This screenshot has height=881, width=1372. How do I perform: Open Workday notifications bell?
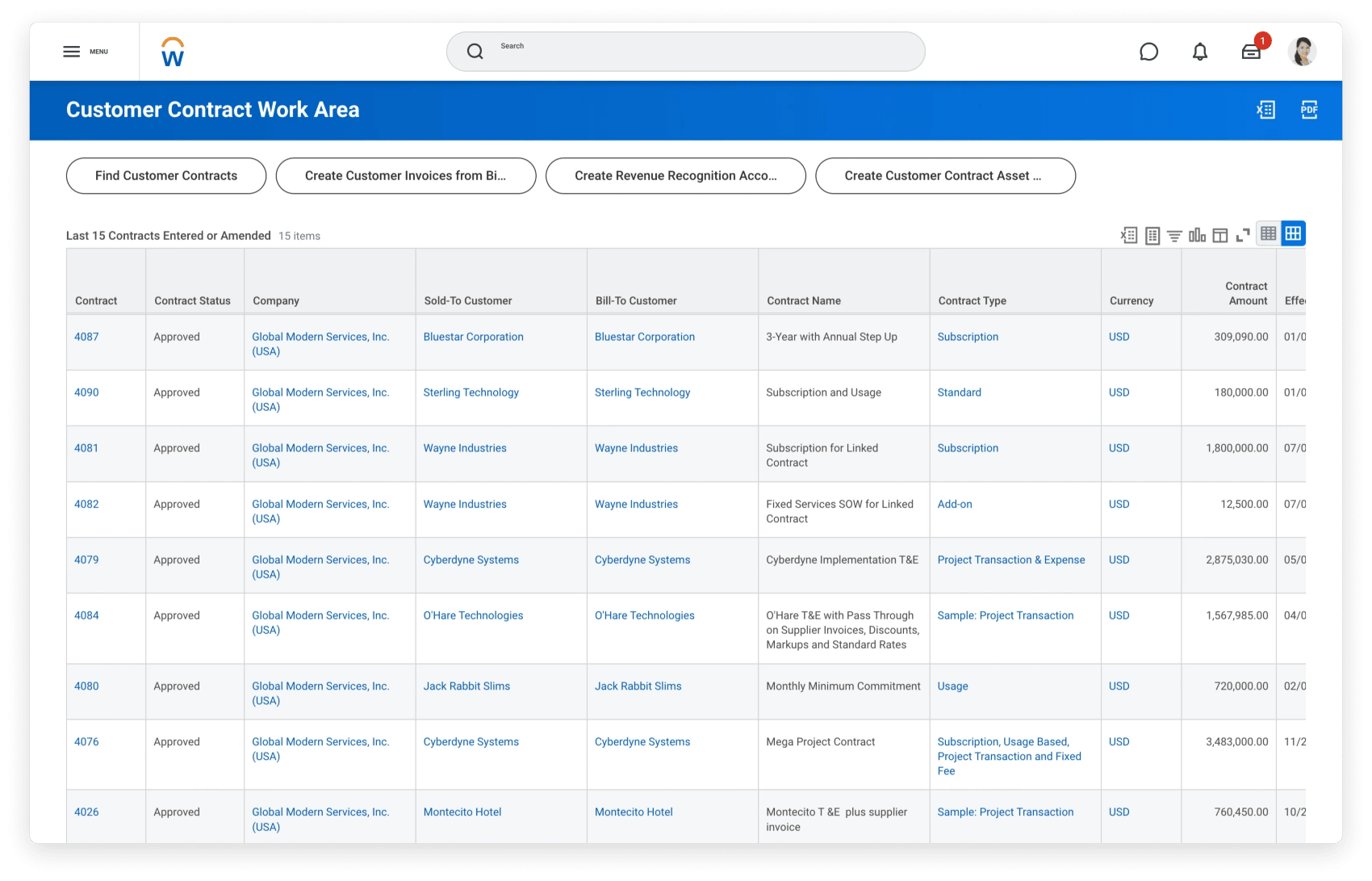tap(1199, 51)
